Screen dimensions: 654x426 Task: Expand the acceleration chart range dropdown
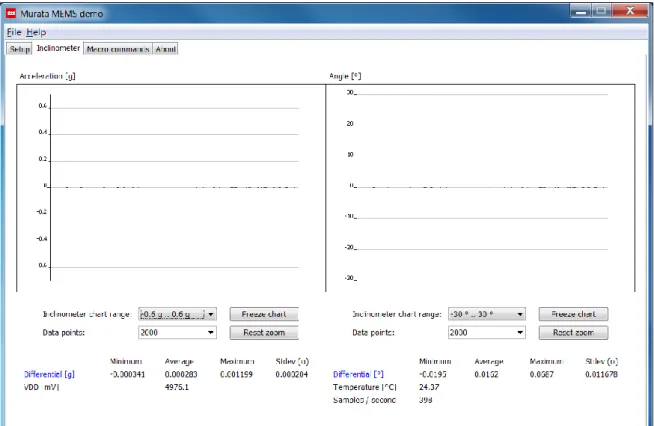tap(177, 314)
